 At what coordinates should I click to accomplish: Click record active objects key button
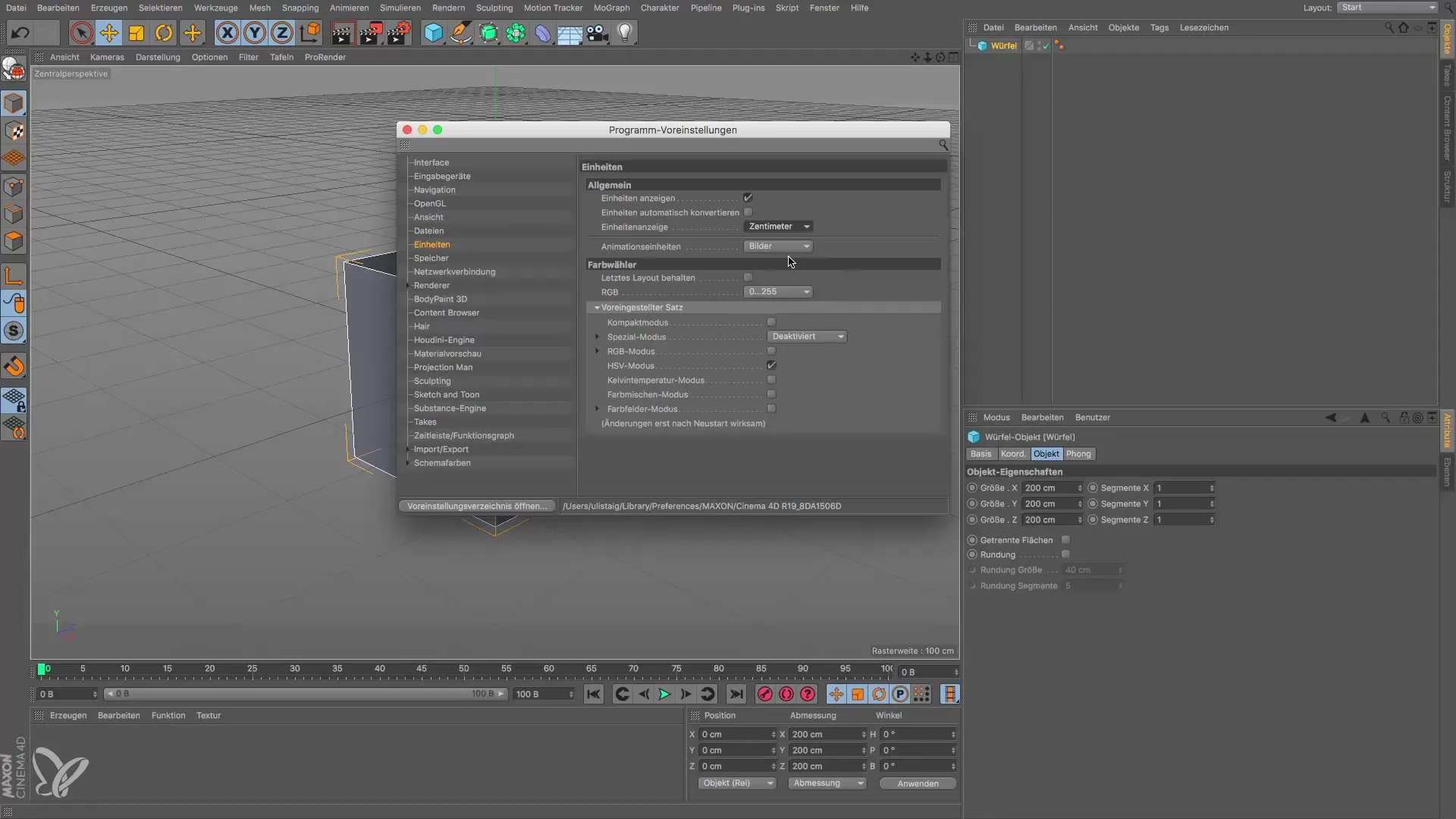click(x=765, y=694)
